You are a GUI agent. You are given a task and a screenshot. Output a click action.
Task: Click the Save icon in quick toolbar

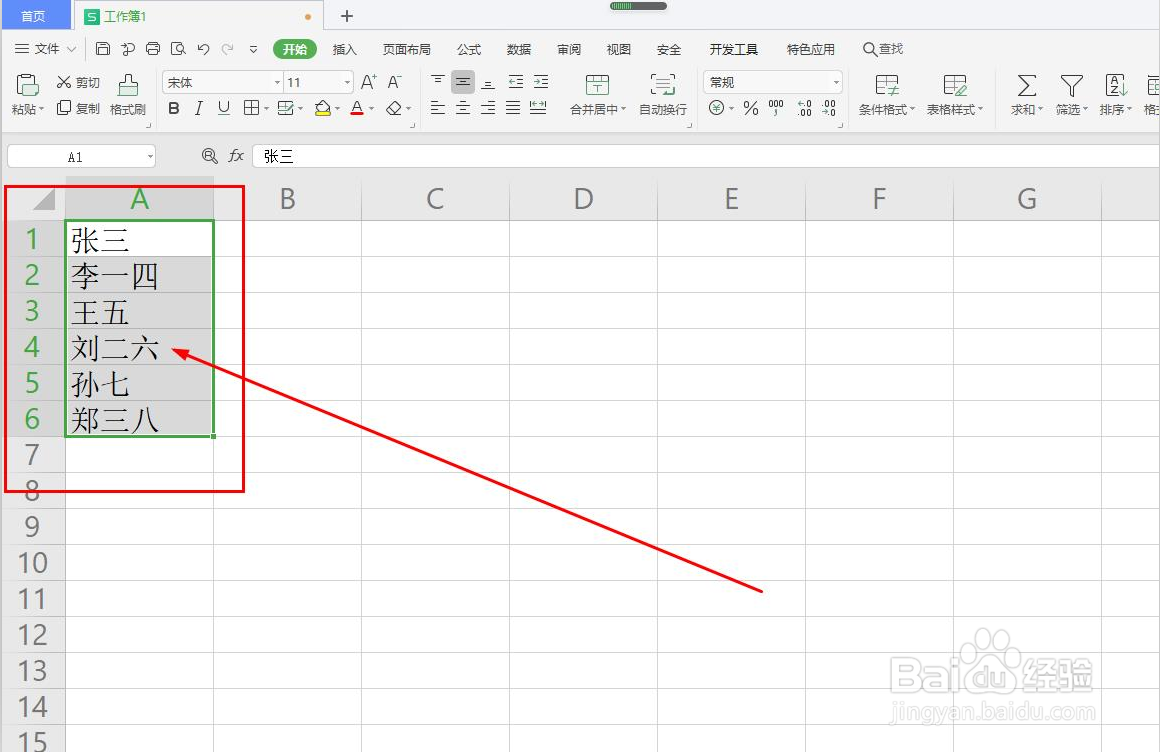pos(103,49)
